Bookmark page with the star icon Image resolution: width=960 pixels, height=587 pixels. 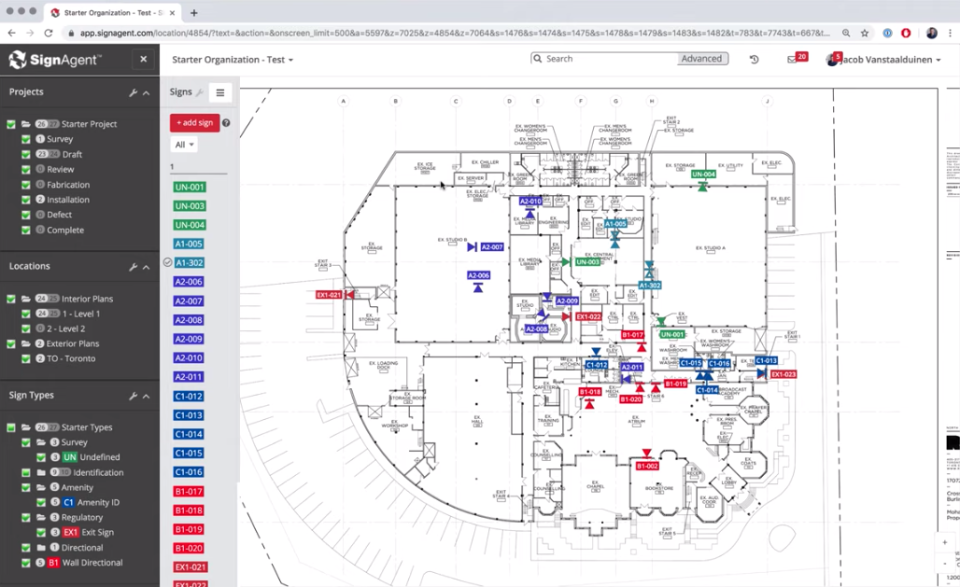pos(864,33)
